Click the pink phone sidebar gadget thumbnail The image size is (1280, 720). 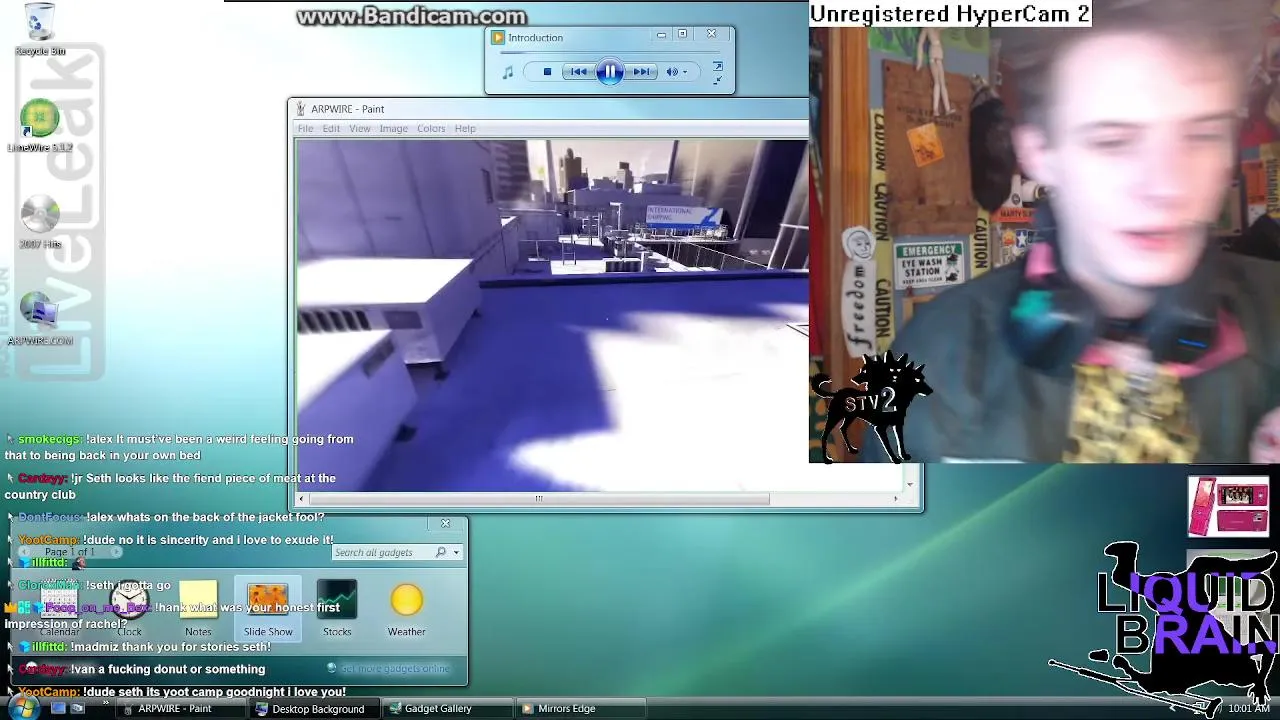pos(1228,507)
